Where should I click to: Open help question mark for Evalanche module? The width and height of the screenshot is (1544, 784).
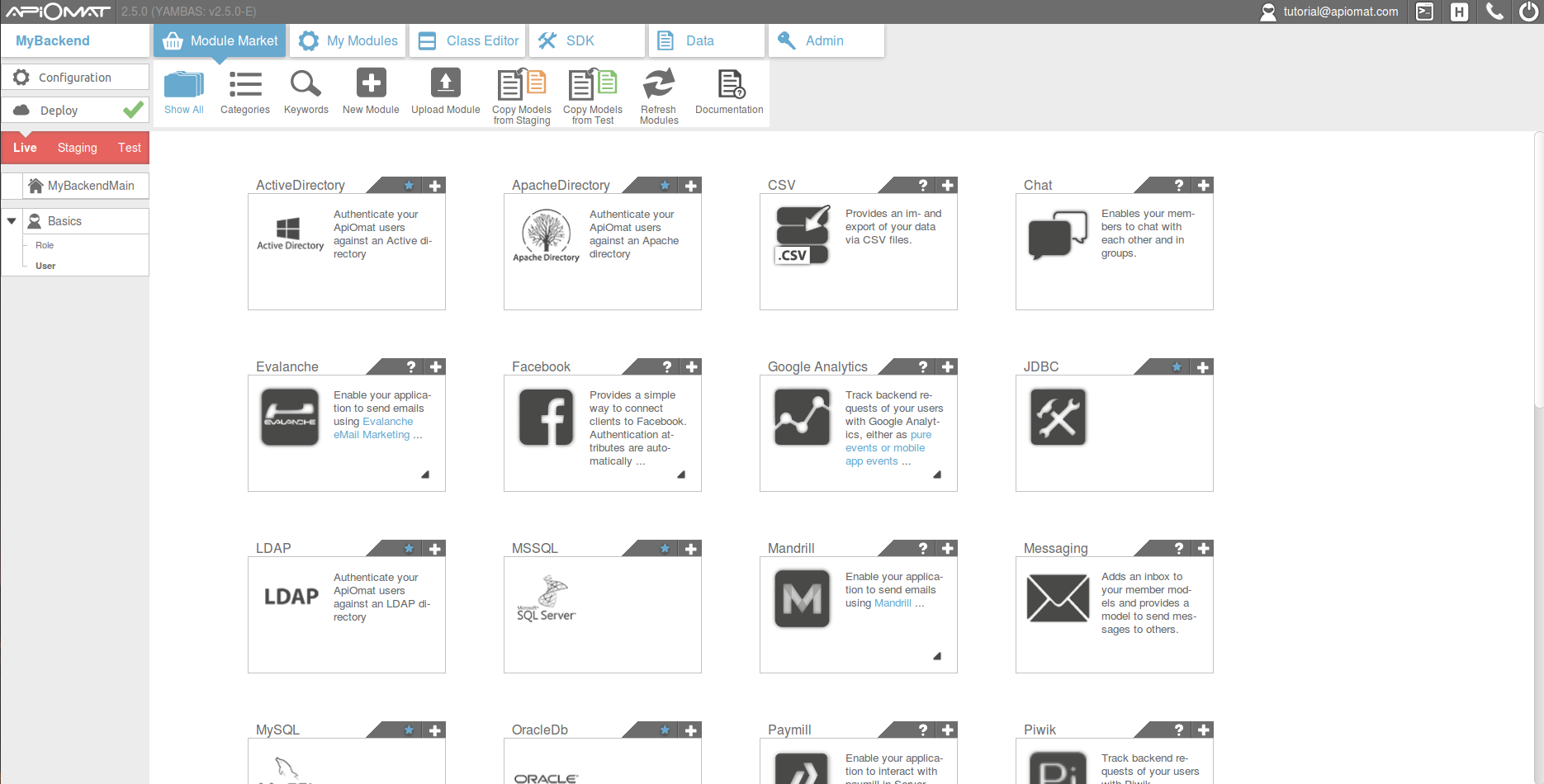pos(411,367)
